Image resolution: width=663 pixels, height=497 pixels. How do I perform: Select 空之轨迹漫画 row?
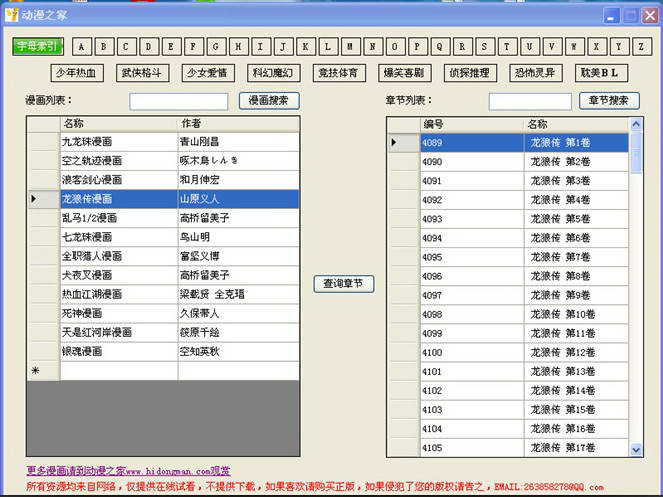[163, 161]
